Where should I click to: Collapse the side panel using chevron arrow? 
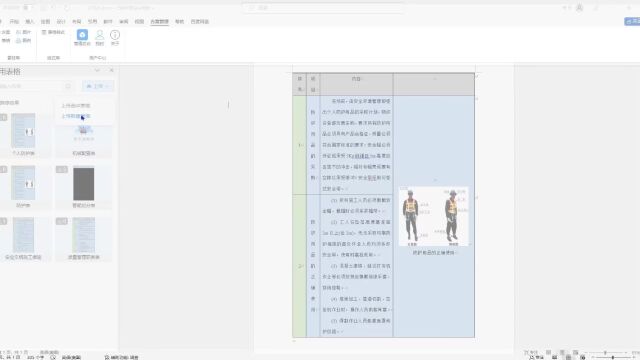97,70
